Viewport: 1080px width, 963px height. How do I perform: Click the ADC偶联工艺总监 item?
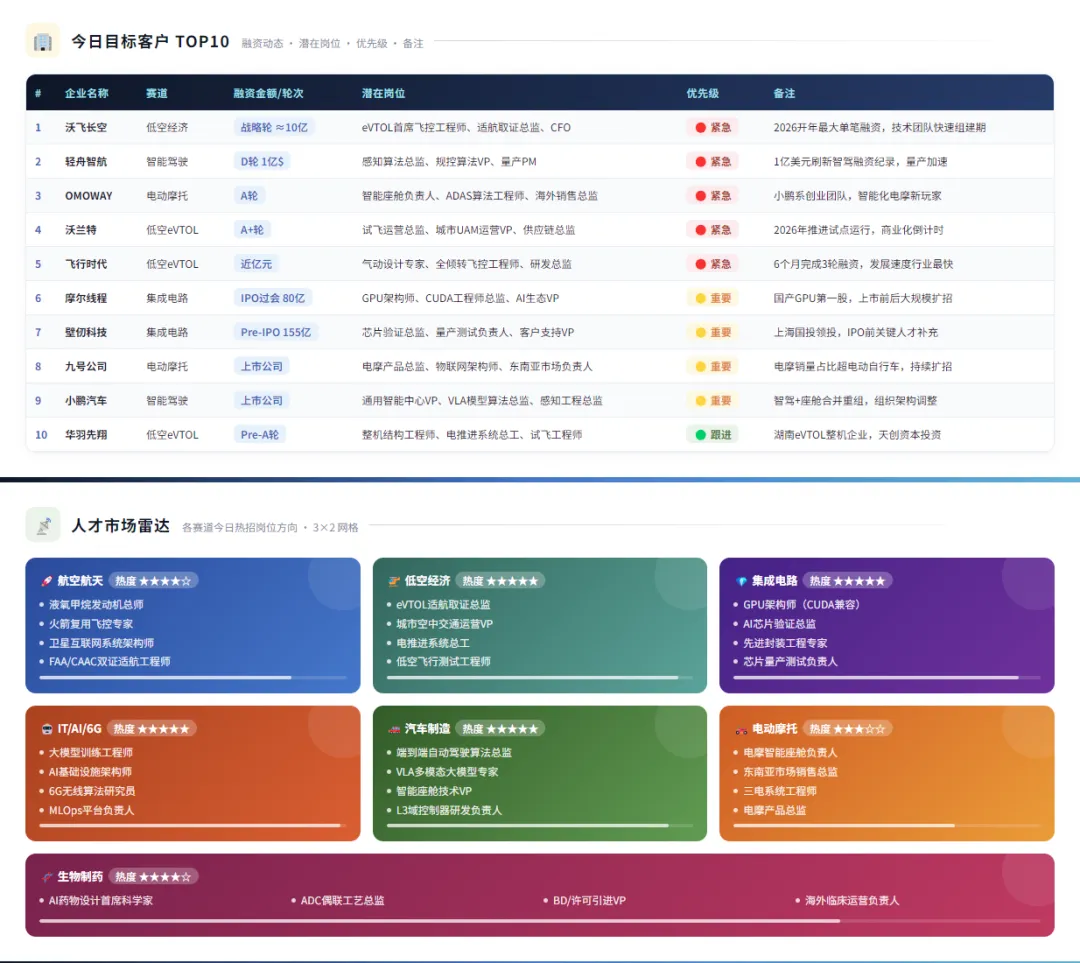click(342, 901)
